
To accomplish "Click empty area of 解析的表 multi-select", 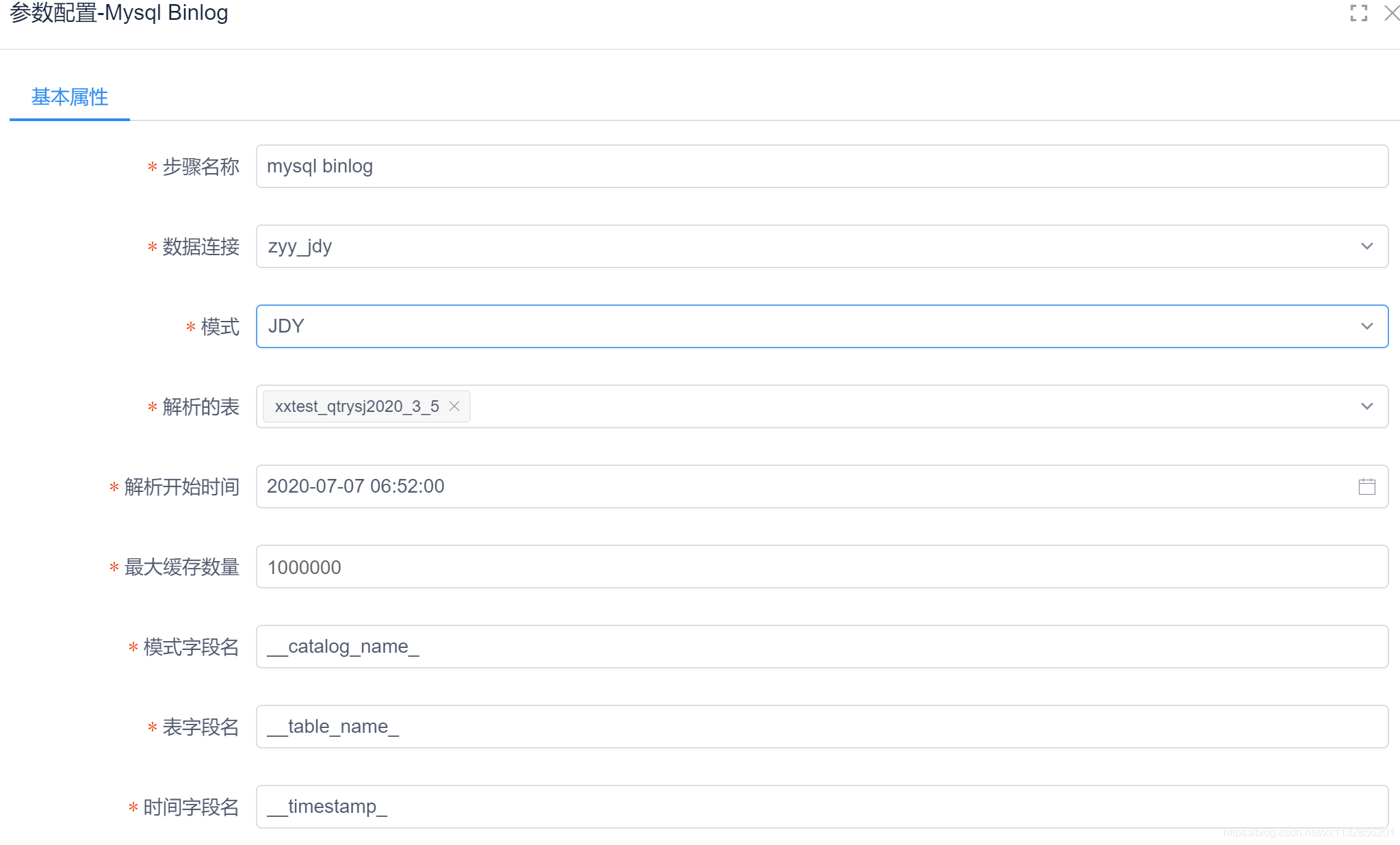I will pyautogui.click(x=890, y=406).
